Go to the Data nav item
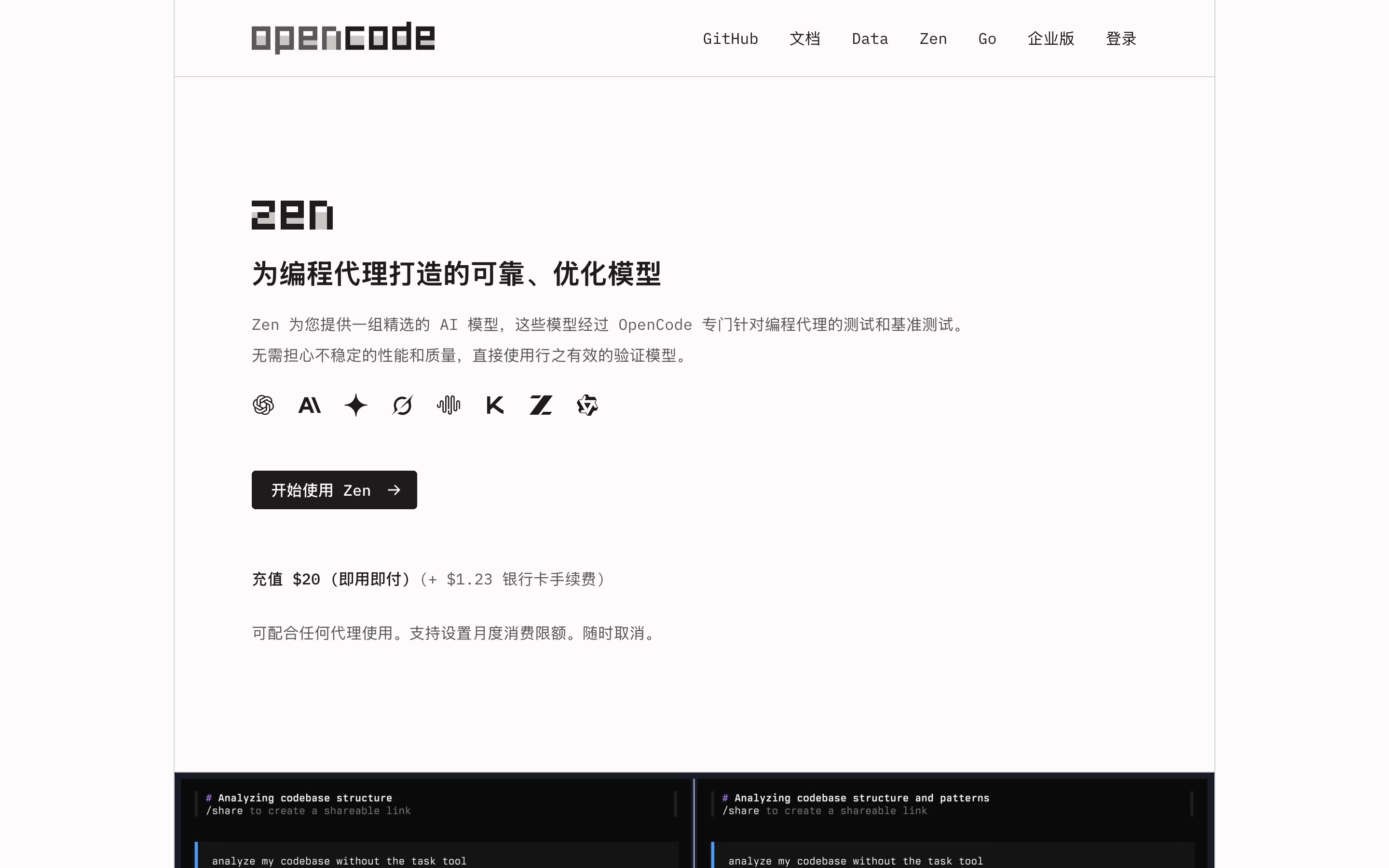 pyautogui.click(x=870, y=39)
